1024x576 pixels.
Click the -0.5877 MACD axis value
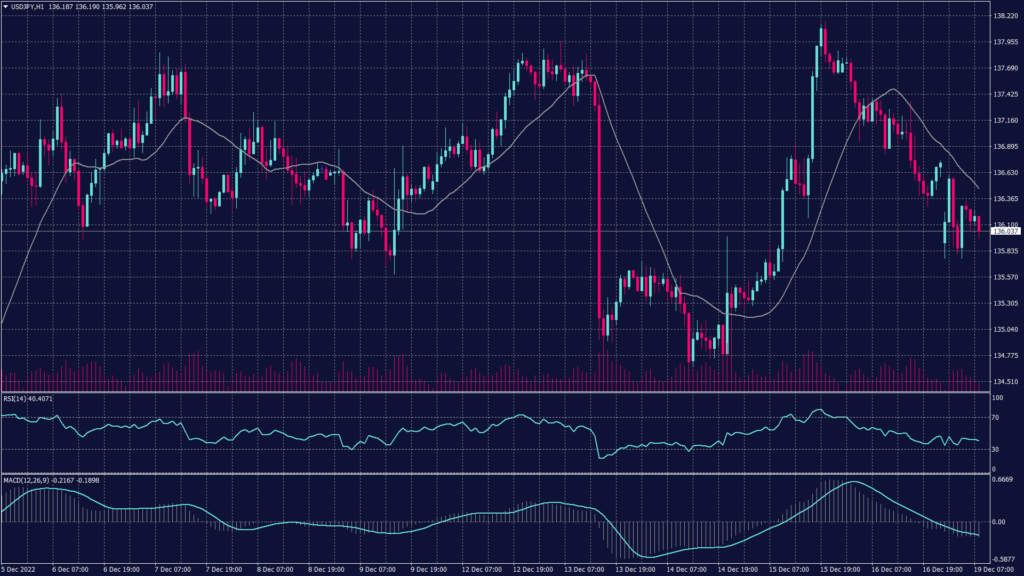1002,558
